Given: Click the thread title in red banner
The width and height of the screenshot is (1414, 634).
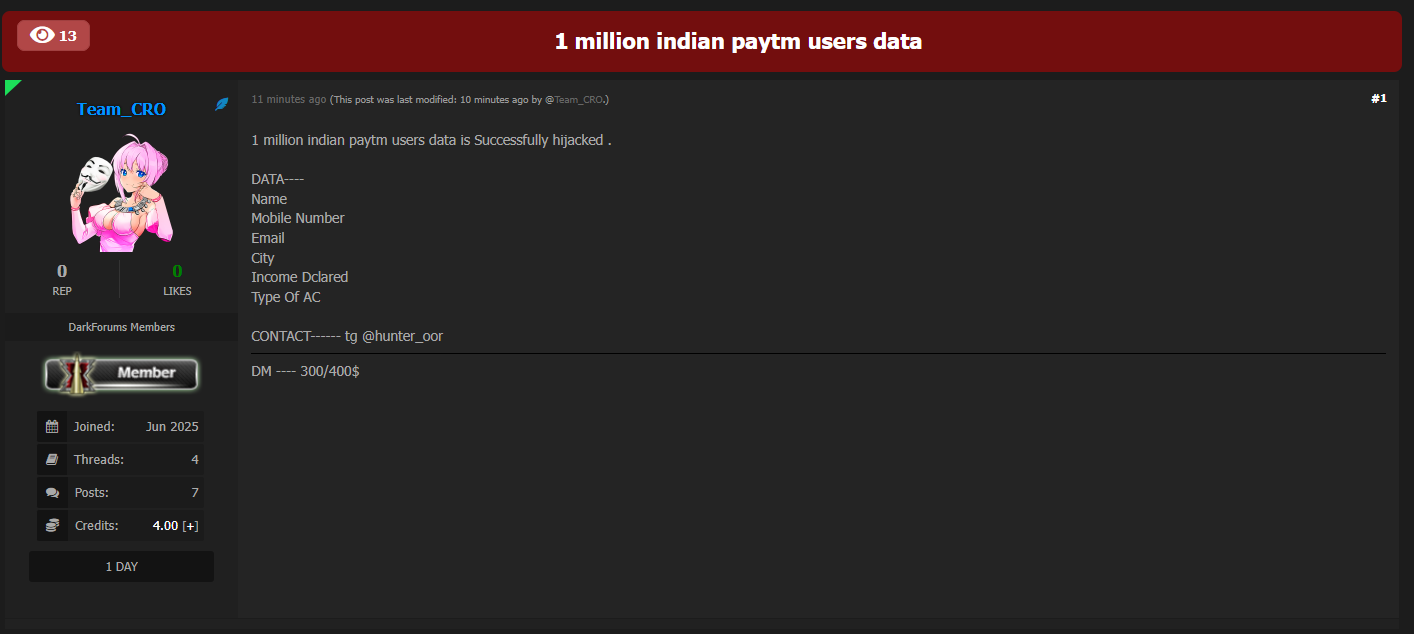Looking at the screenshot, I should tap(738, 41).
